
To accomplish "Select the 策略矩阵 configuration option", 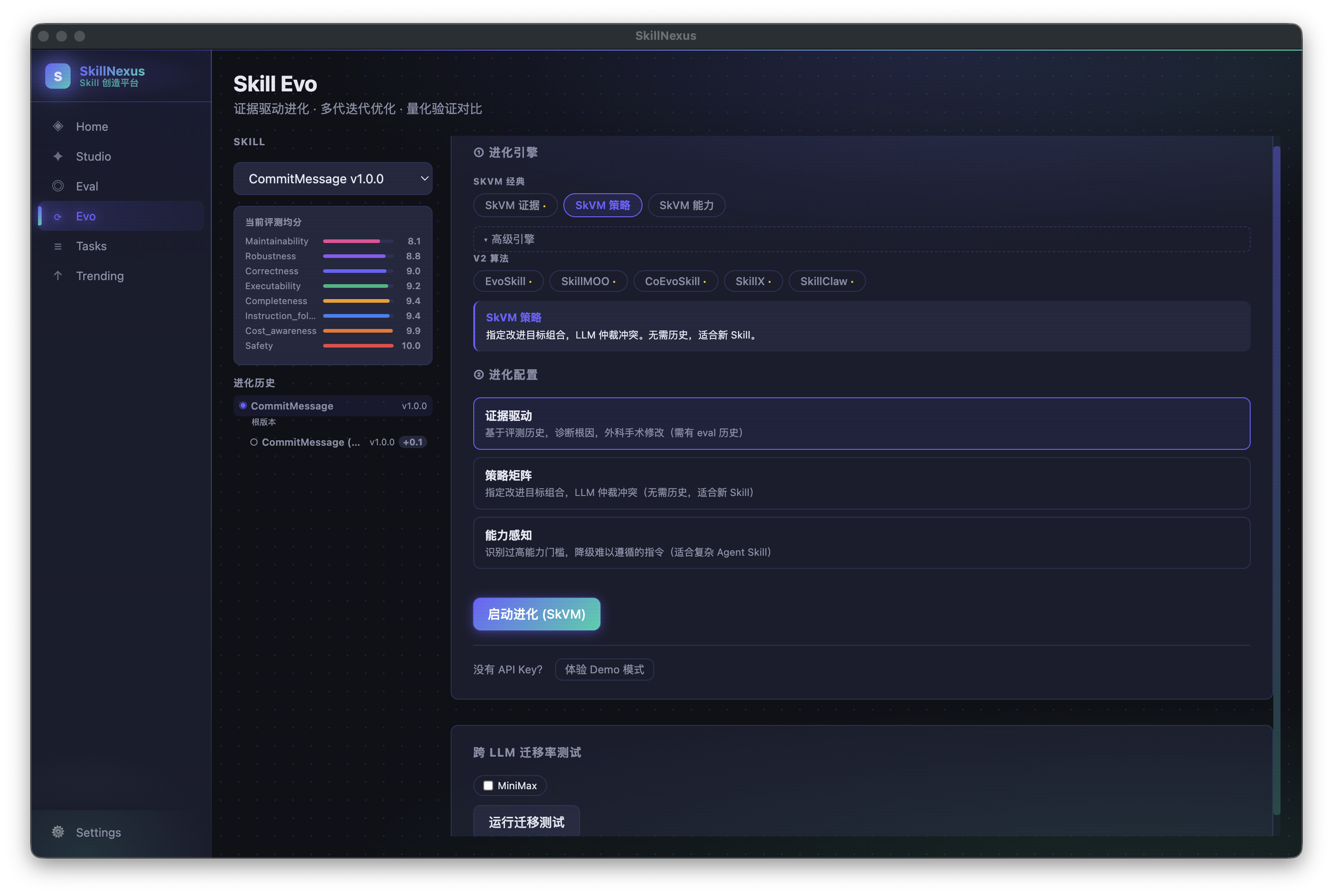I will (861, 483).
